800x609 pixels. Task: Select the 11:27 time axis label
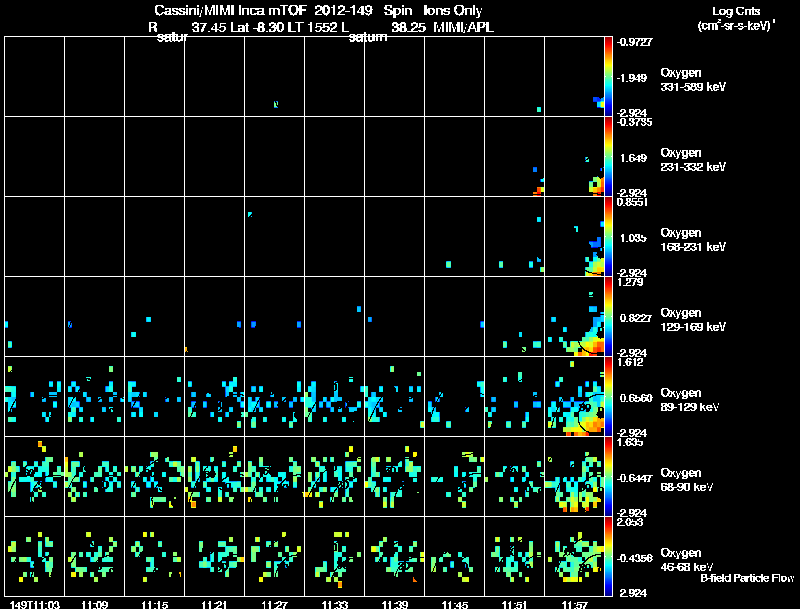(x=274, y=604)
